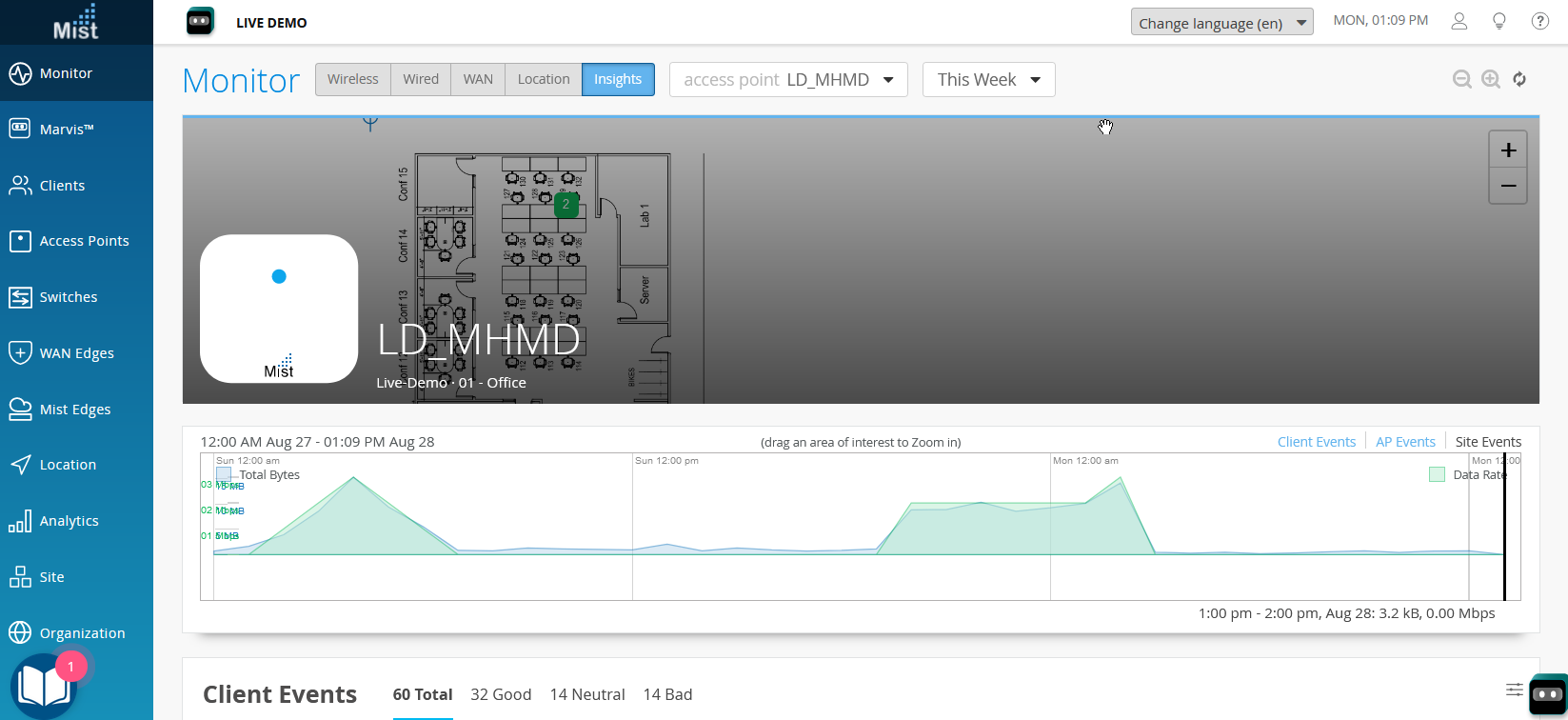Switch to the Wireless tab
This screenshot has height=720, width=1568.
353,80
